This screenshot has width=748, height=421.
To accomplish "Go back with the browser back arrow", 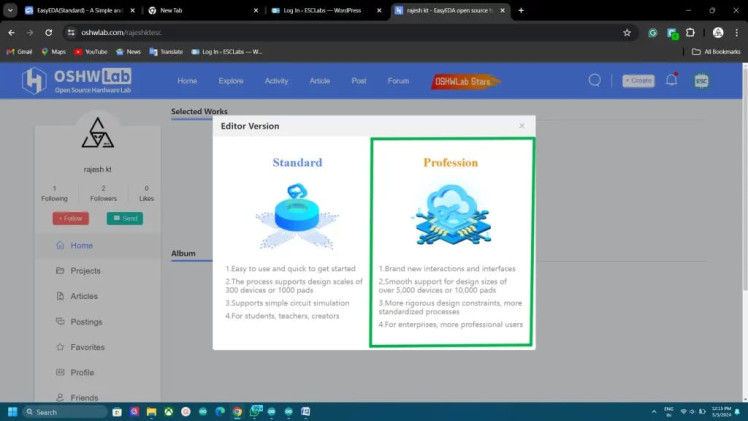I will [11, 32].
